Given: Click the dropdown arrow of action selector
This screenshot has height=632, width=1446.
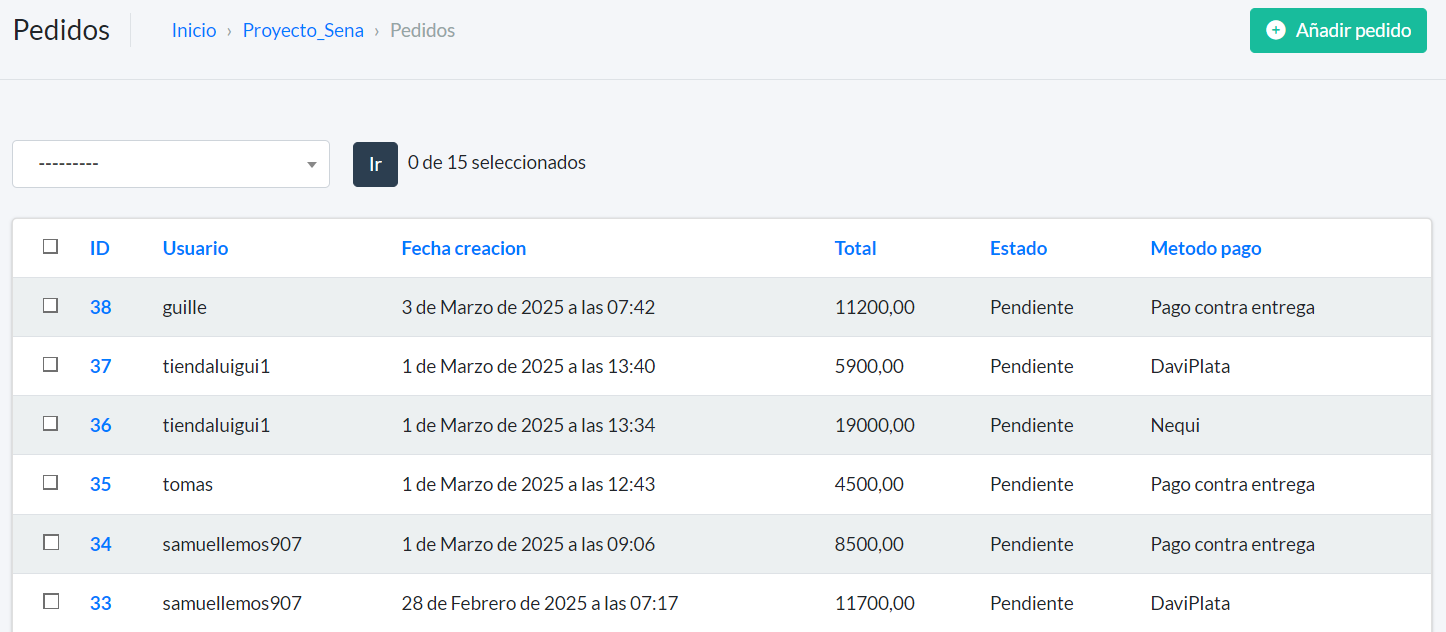Looking at the screenshot, I should (x=312, y=165).
